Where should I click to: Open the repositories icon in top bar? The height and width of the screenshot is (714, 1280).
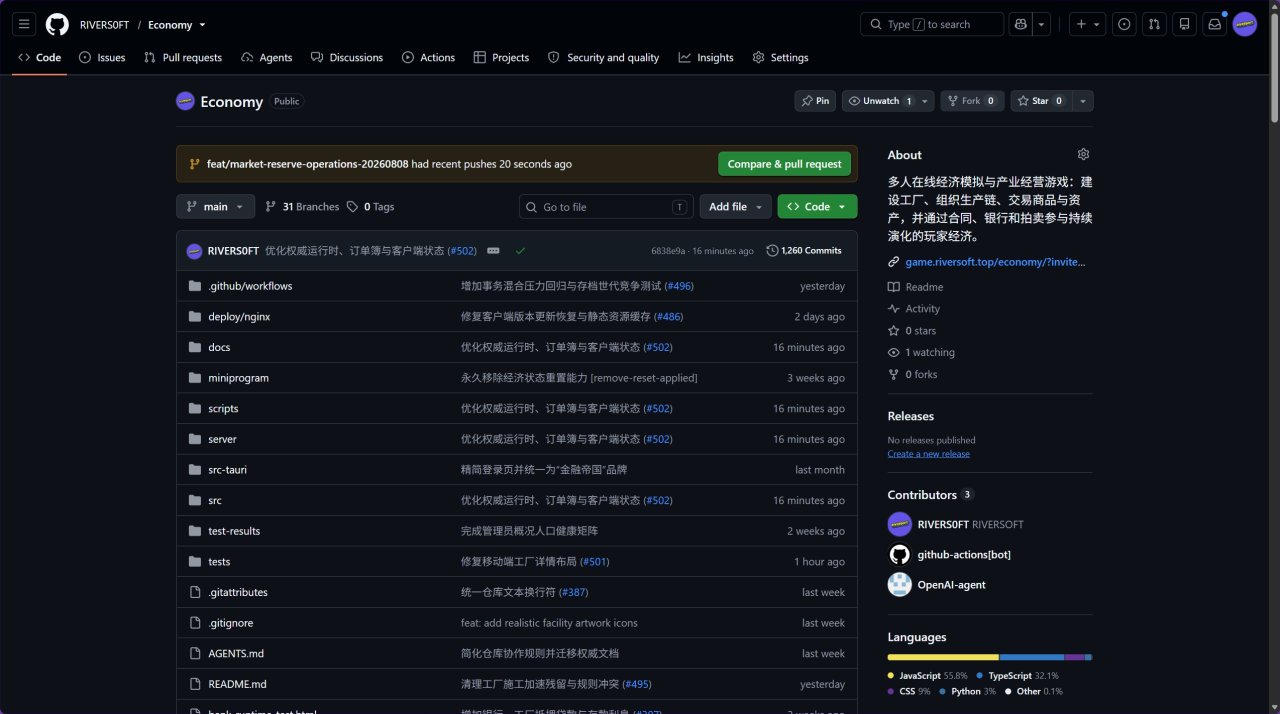[x=1184, y=24]
